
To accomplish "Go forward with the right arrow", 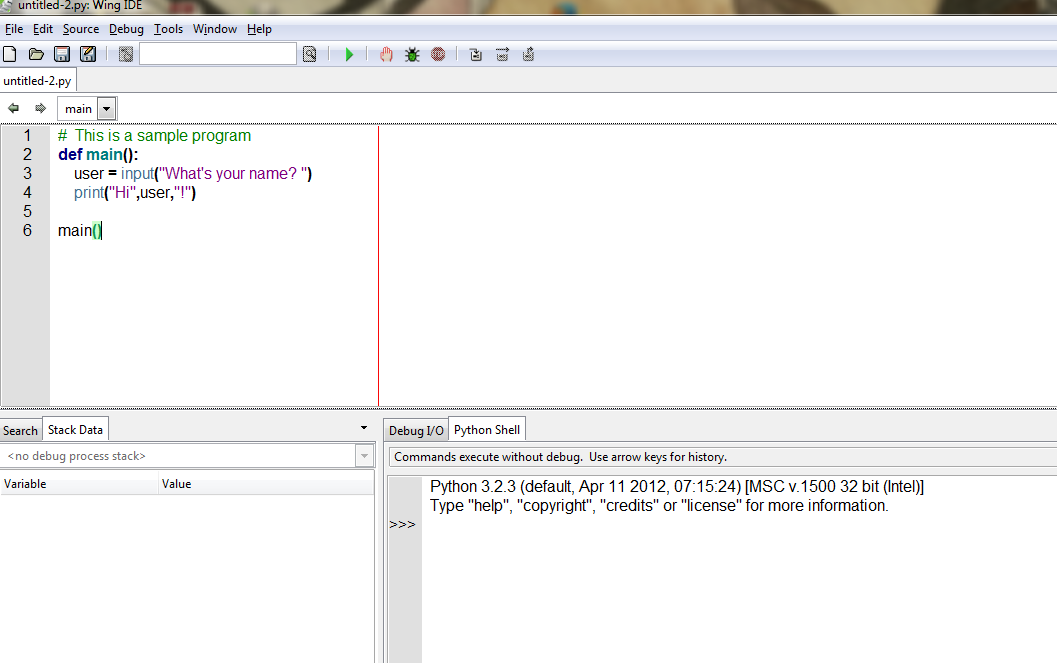I will (x=40, y=108).
